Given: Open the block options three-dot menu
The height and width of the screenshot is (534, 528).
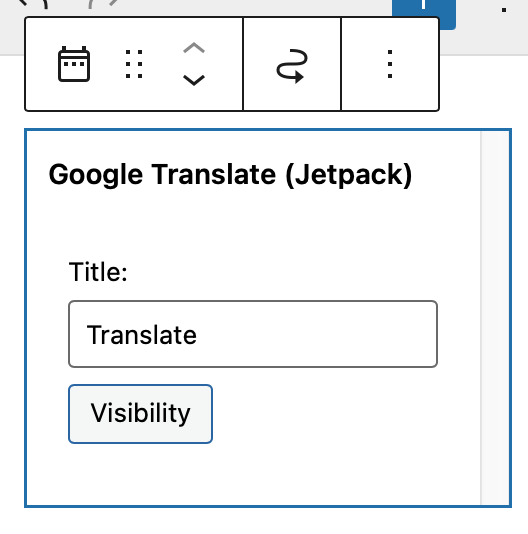Looking at the screenshot, I should (x=390, y=64).
